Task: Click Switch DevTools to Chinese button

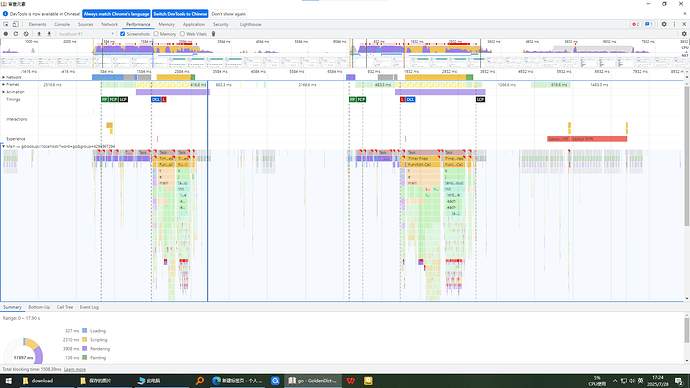Action: coord(180,14)
